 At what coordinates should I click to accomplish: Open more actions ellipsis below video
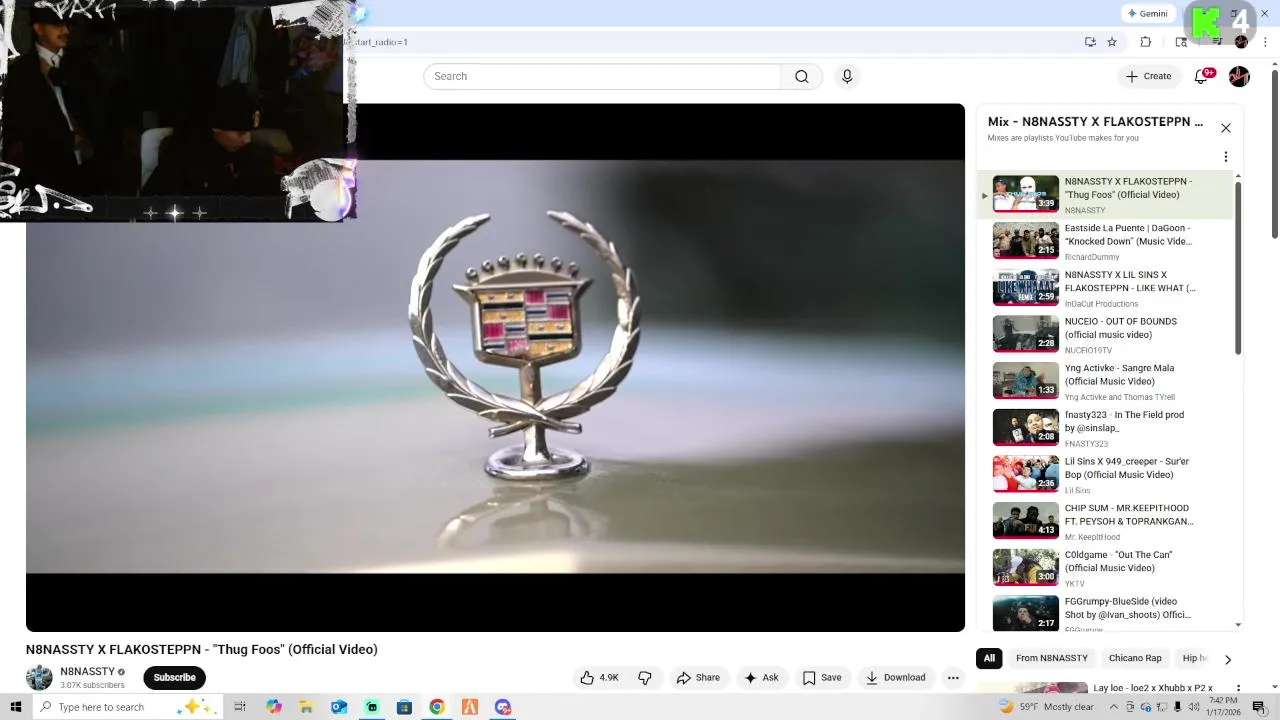click(x=953, y=678)
